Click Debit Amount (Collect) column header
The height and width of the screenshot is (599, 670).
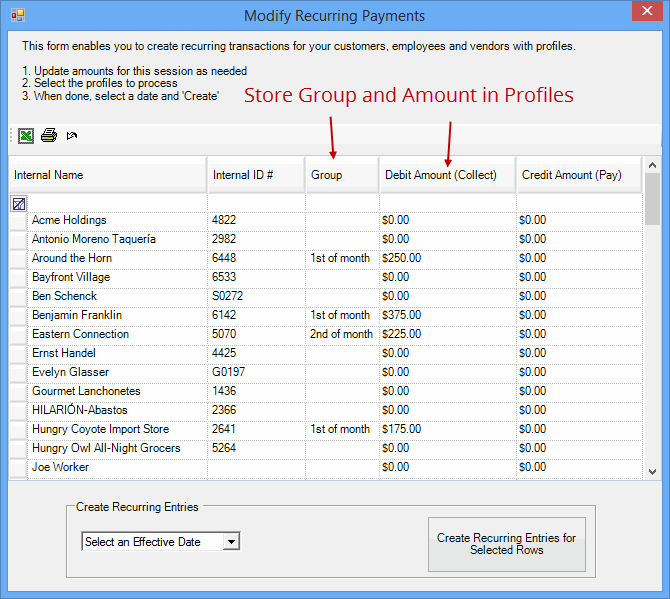coord(447,175)
